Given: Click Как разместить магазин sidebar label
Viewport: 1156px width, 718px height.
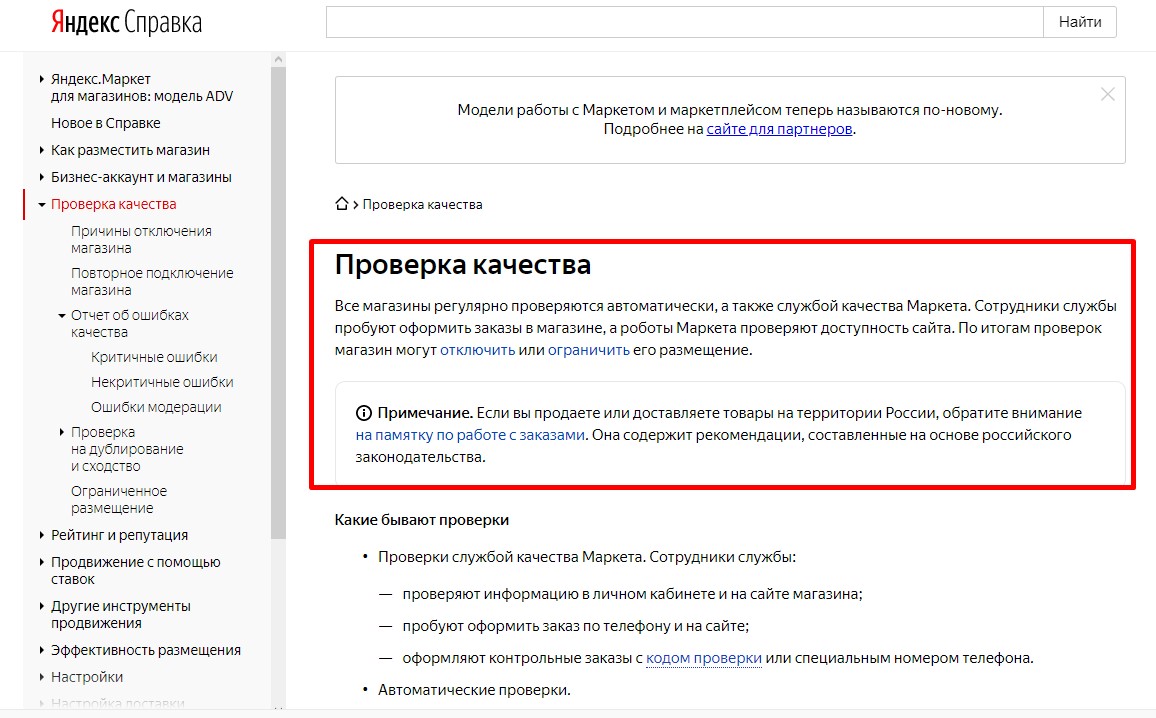Looking at the screenshot, I should coord(130,150).
